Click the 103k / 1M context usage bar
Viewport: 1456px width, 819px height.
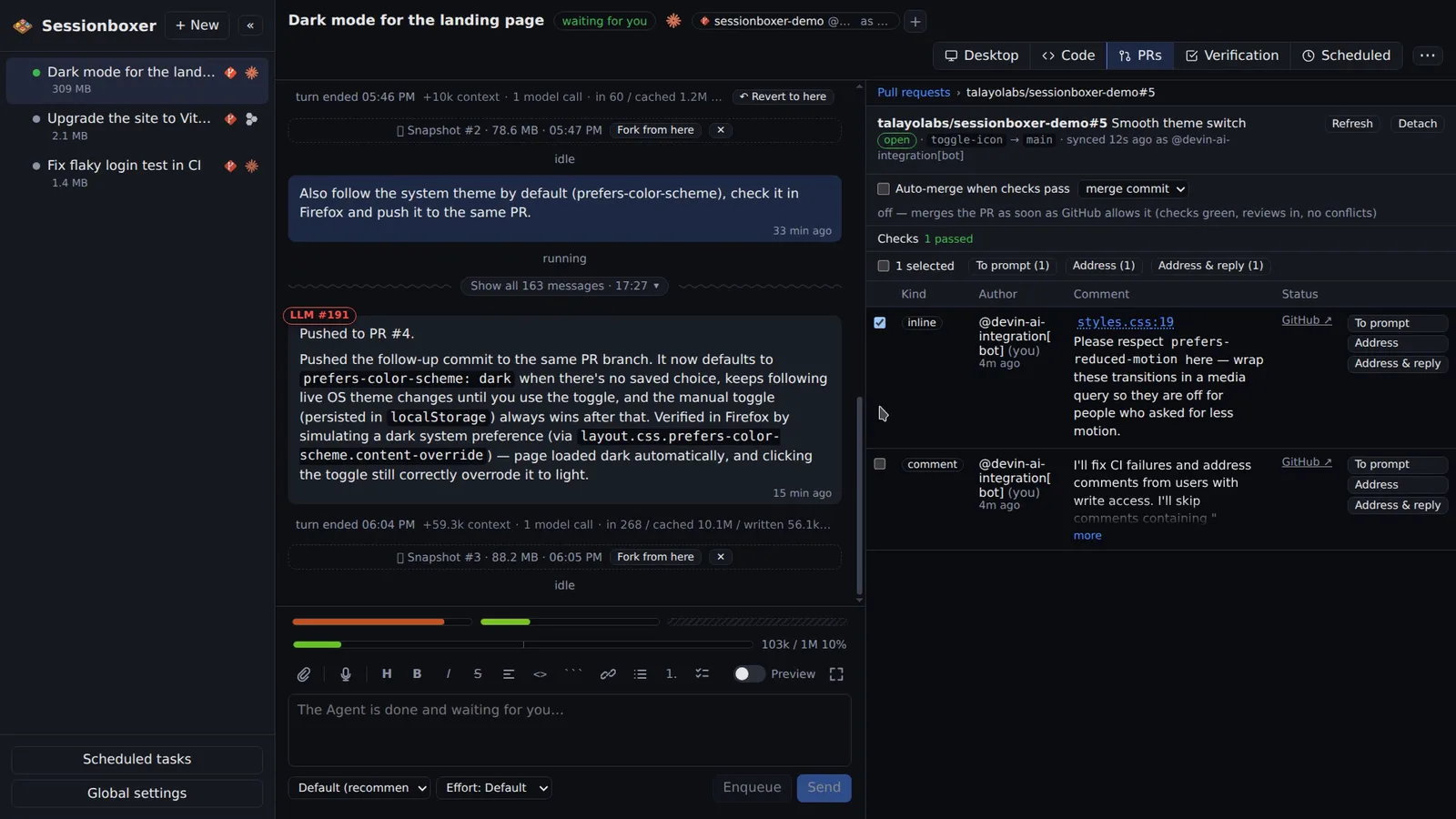point(522,644)
